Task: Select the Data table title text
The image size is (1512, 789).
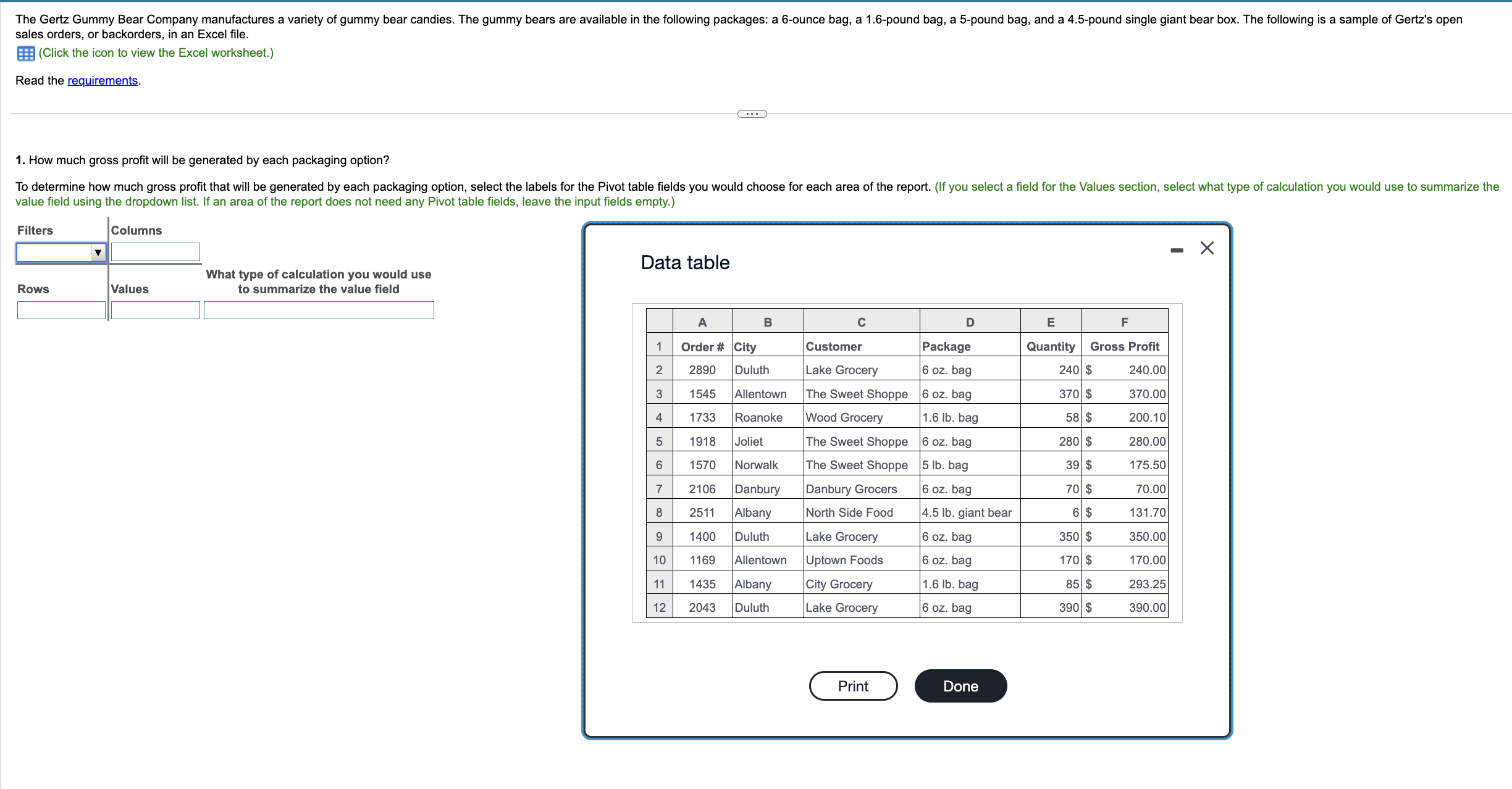Action: coord(684,262)
